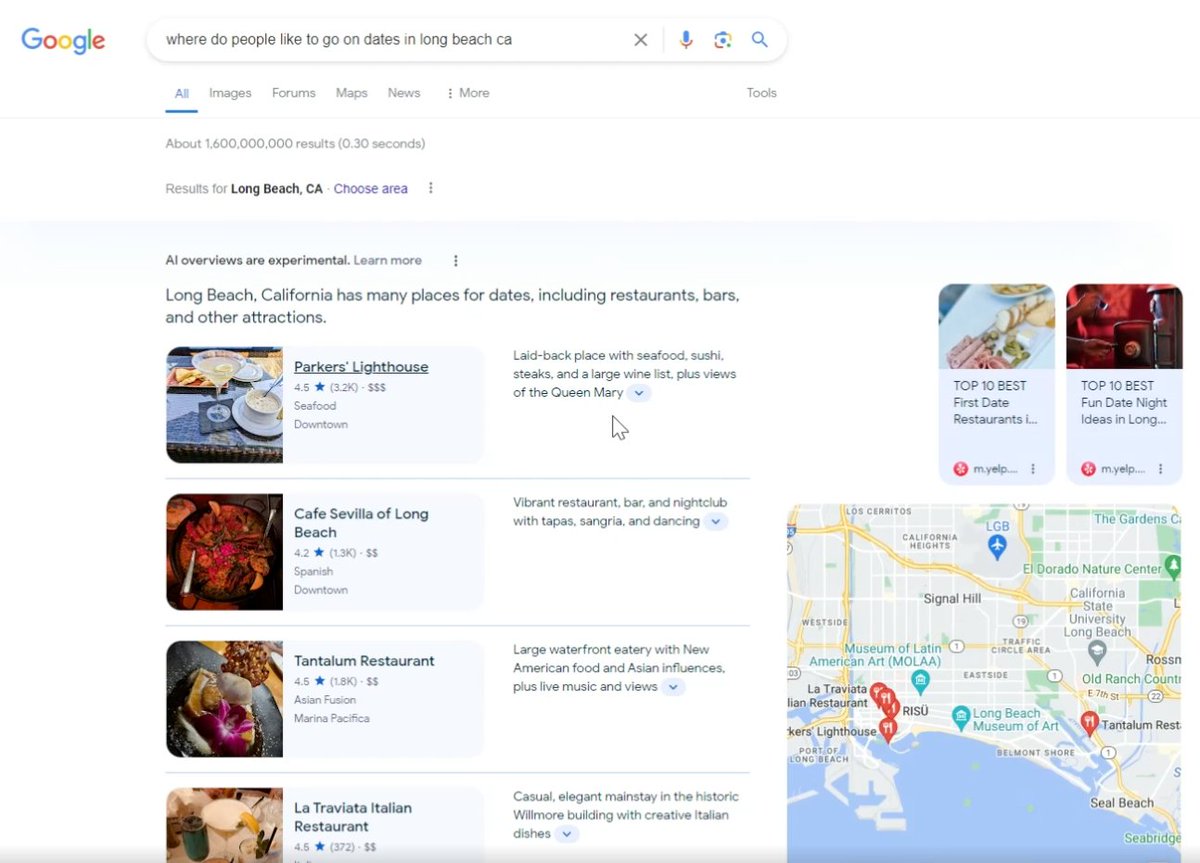Click LGB airport marker on map

point(997,545)
